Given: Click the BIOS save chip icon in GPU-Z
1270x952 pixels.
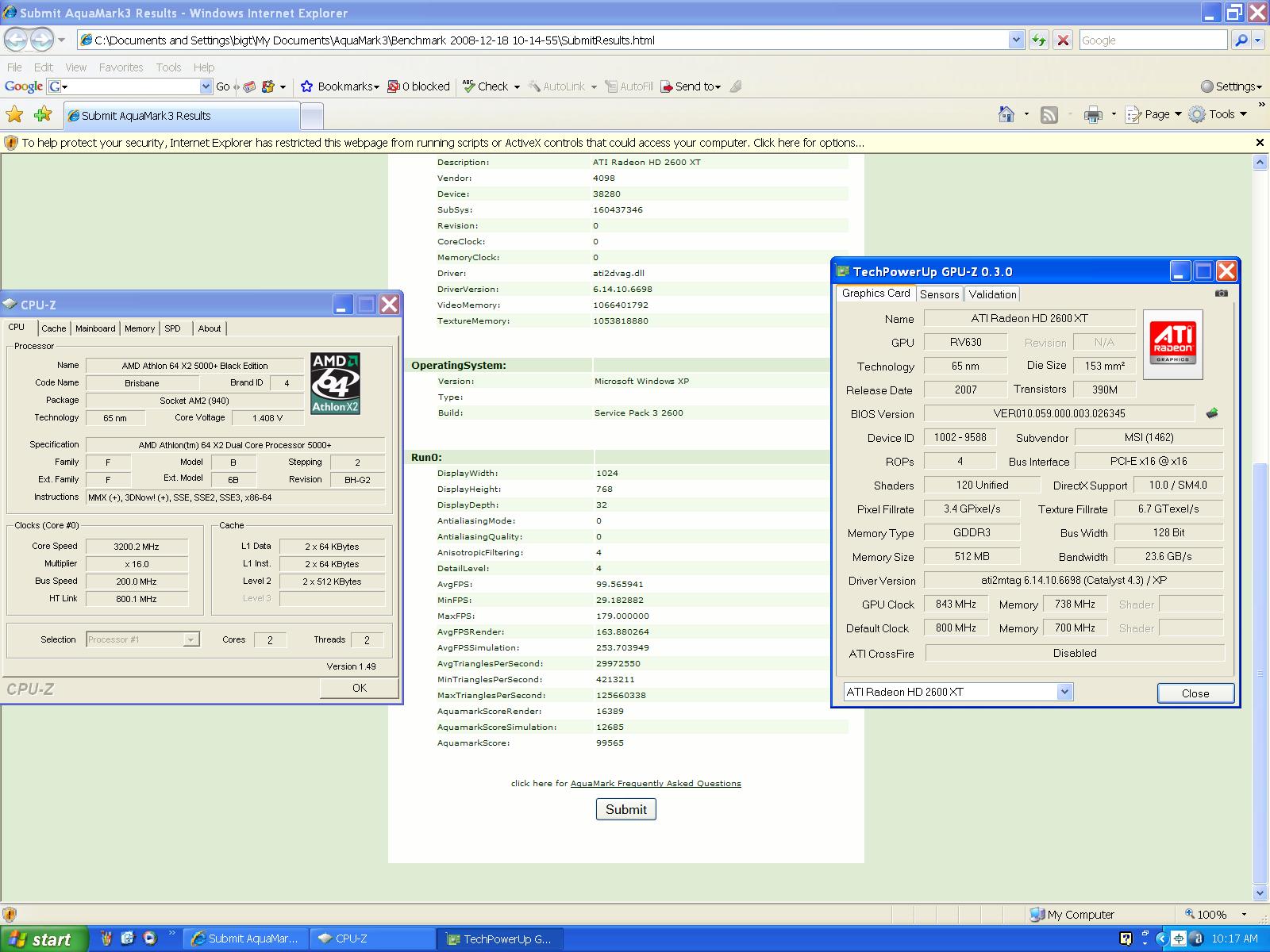Looking at the screenshot, I should pos(1212,413).
